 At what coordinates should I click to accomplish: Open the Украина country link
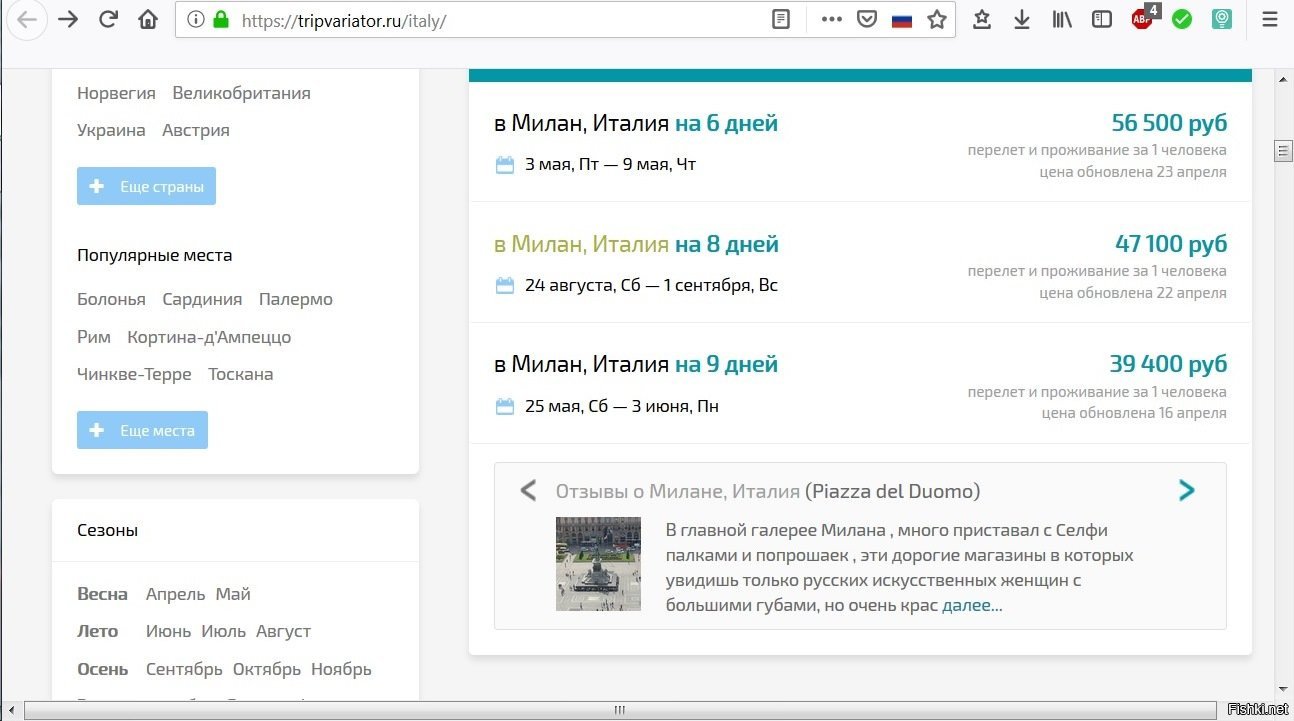(x=111, y=130)
